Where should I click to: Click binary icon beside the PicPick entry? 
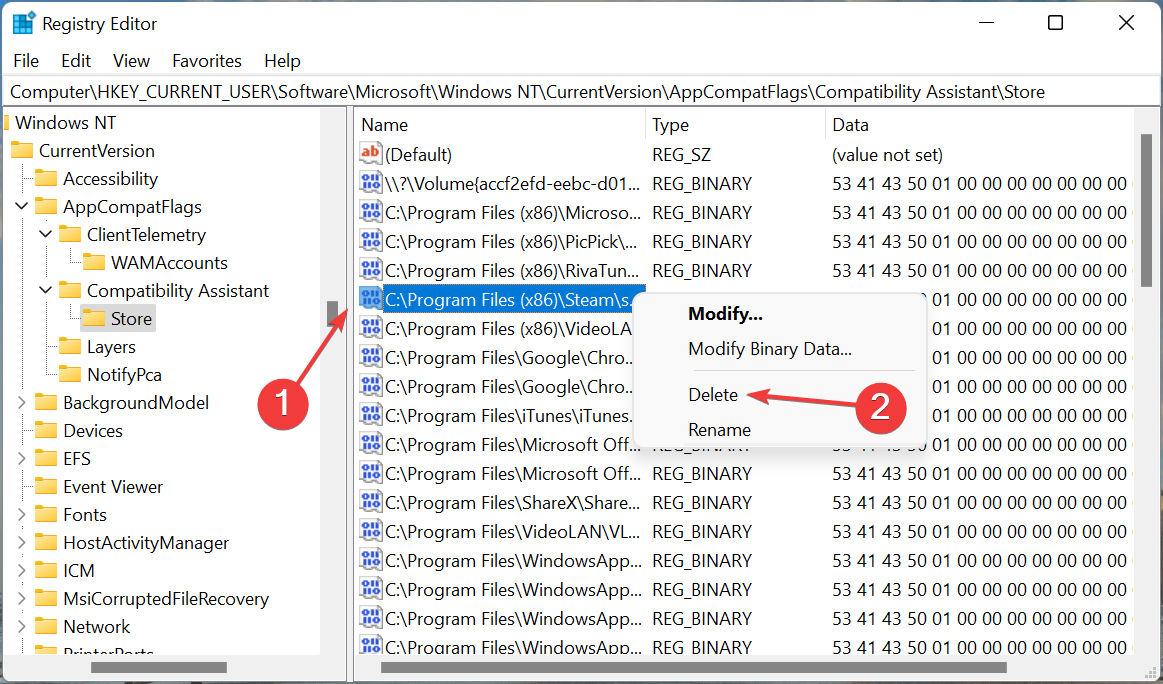(370, 240)
